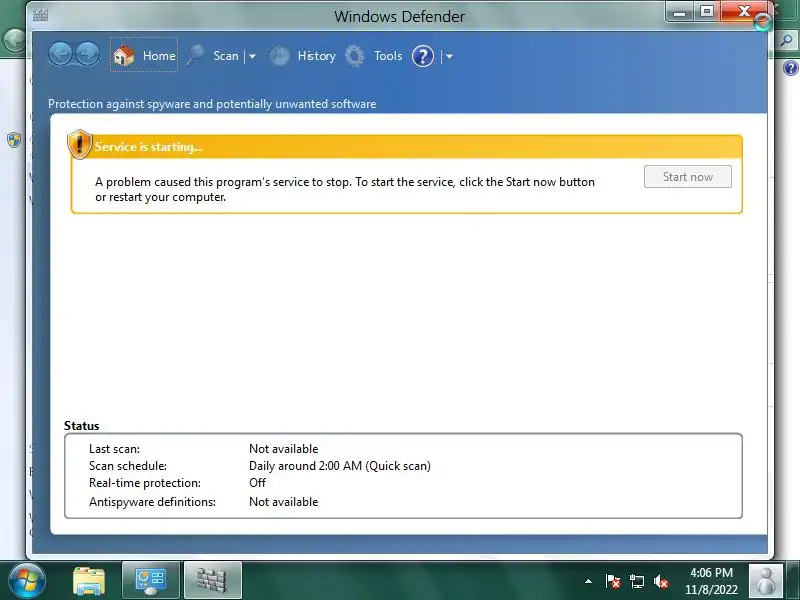
Task: Go back with the Back arrow button
Action: [x=61, y=55]
